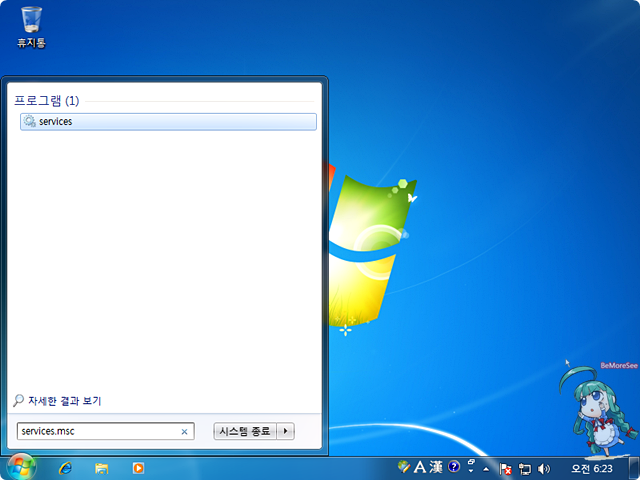This screenshot has height=480, width=640.
Task: Launch Internet Explorer from the taskbar
Action: 66,468
